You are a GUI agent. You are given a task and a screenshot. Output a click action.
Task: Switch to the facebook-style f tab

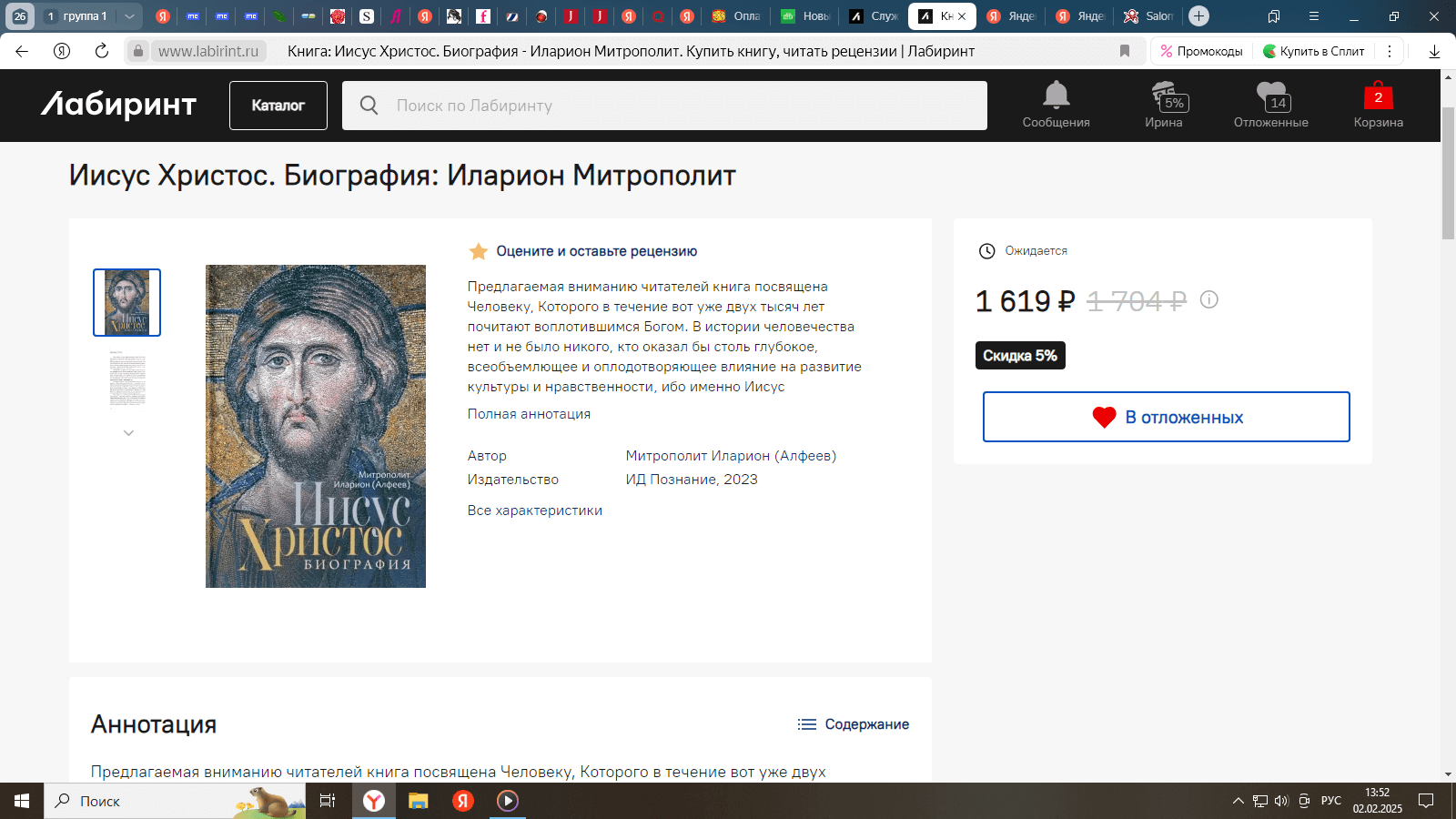pyautogui.click(x=483, y=15)
